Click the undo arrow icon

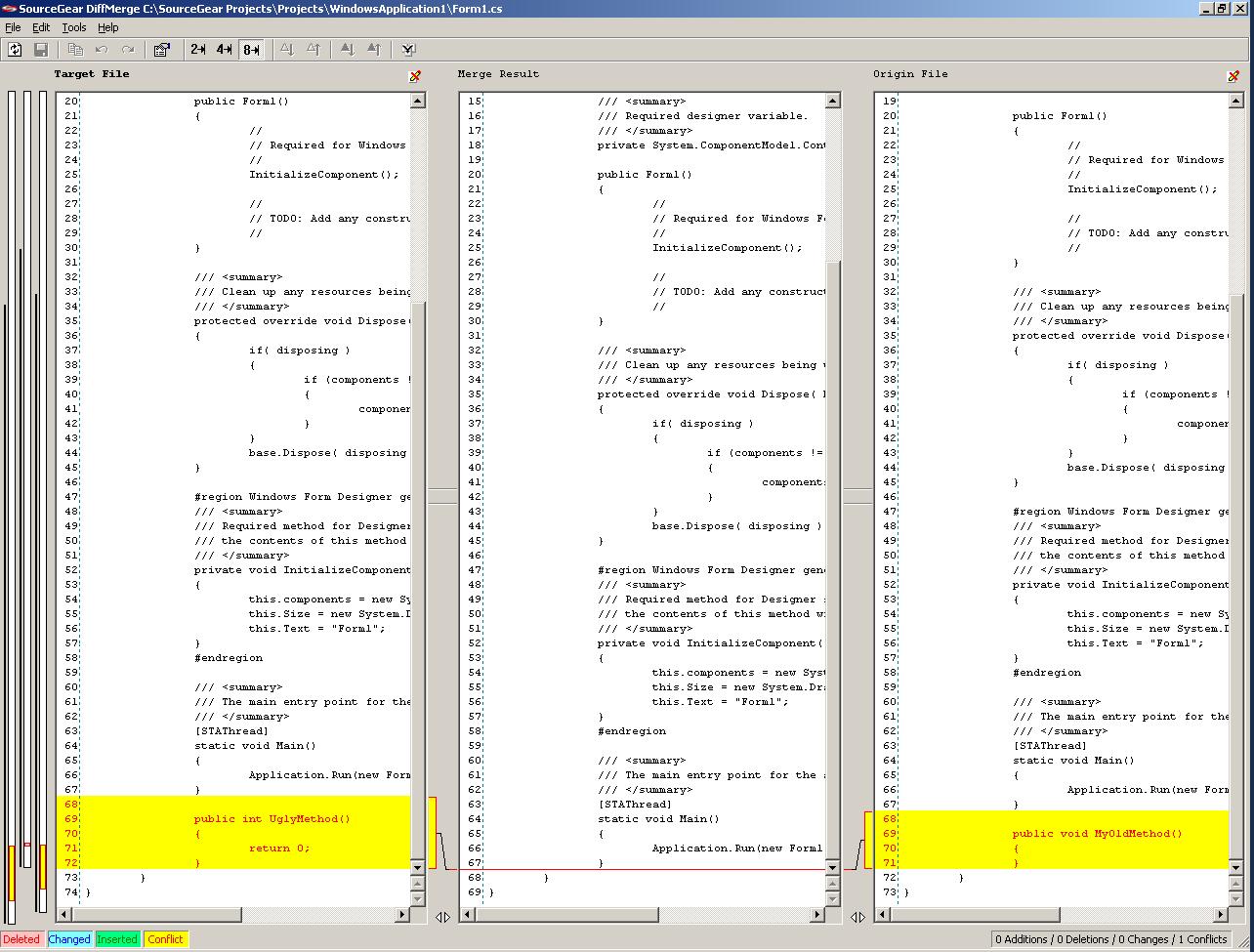coord(102,49)
